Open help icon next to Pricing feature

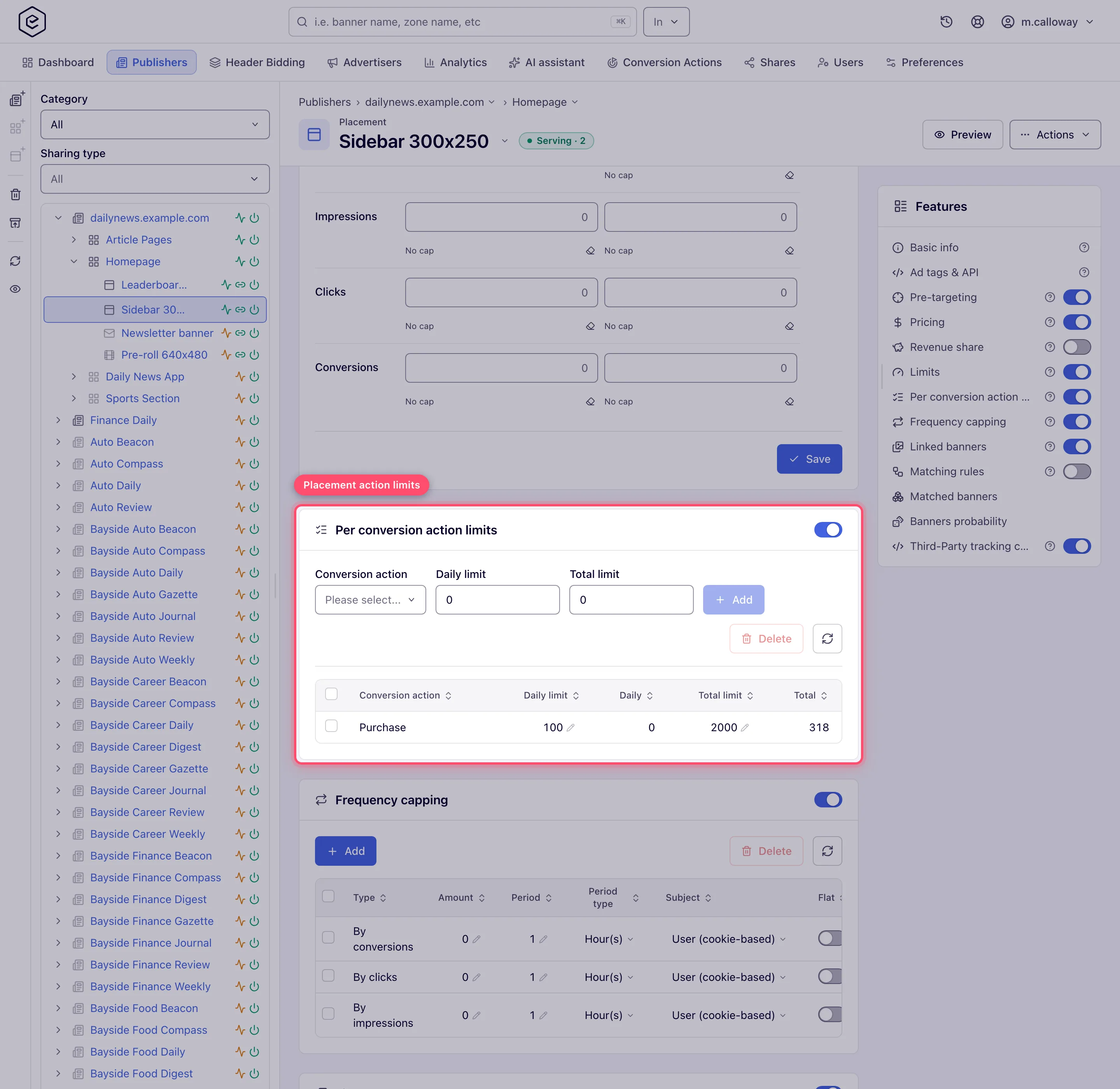pyautogui.click(x=1050, y=322)
